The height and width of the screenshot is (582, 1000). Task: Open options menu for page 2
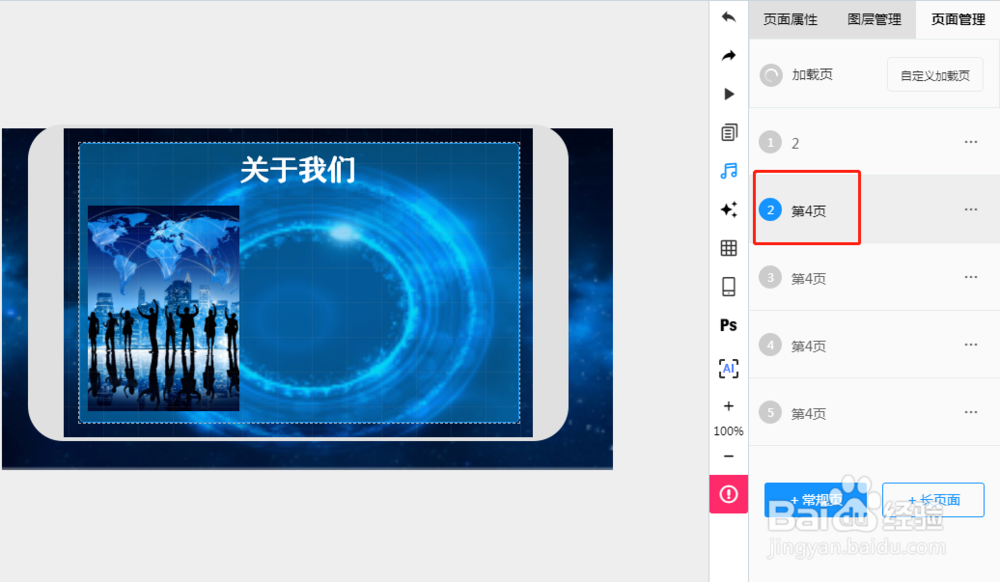[x=970, y=141]
